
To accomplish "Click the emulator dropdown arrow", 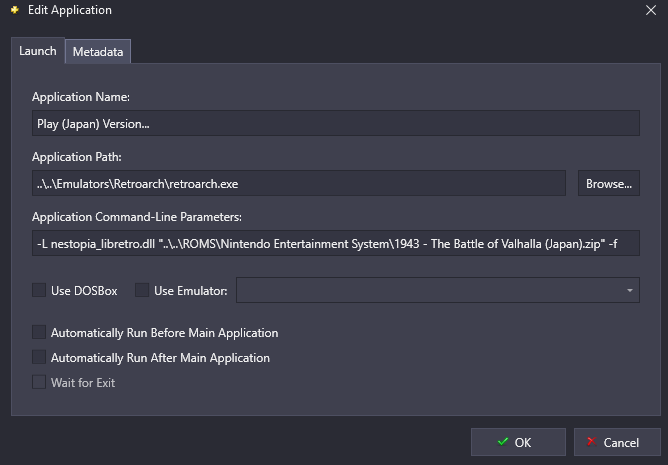I will pos(630,291).
